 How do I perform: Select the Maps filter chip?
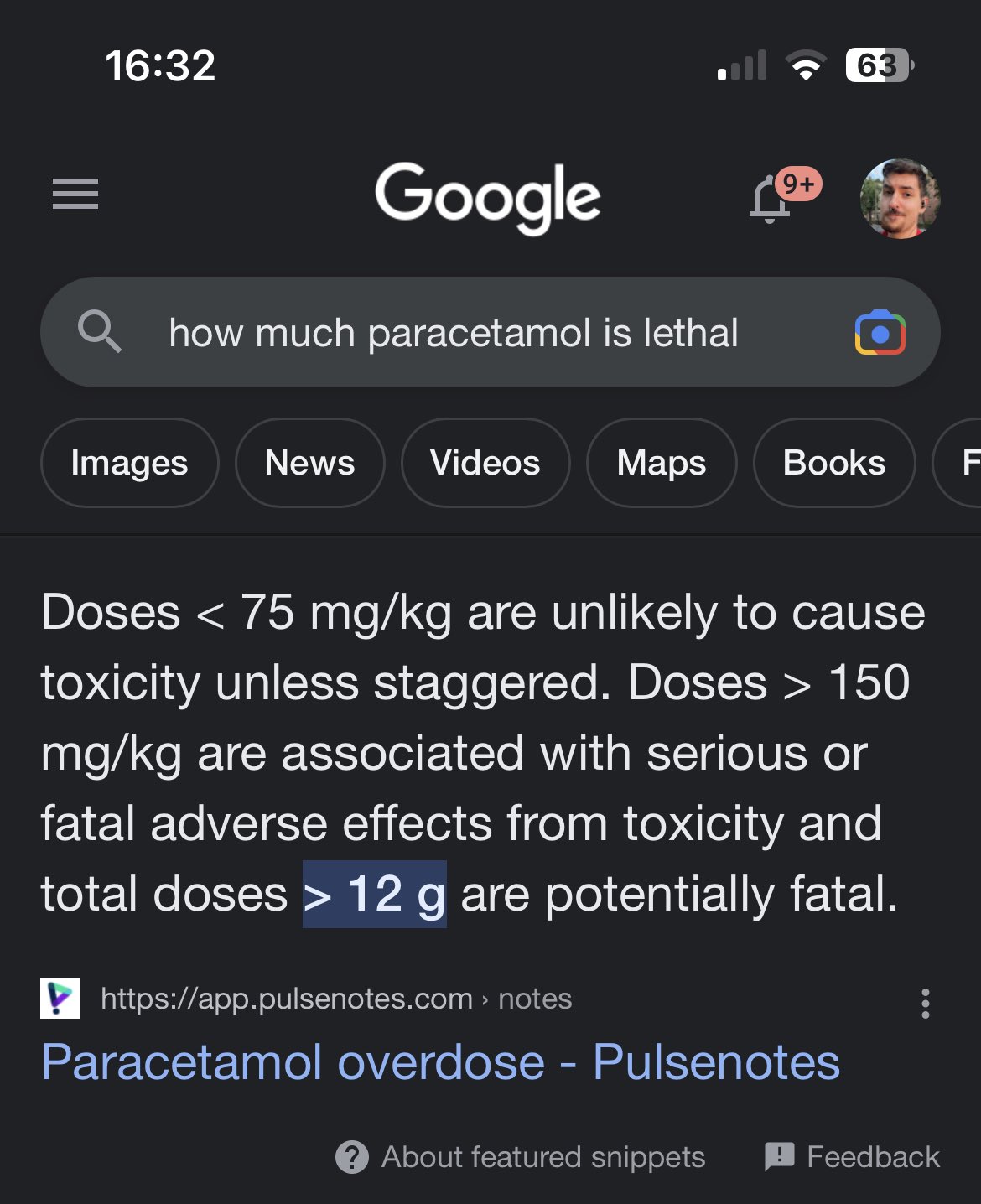[661, 463]
